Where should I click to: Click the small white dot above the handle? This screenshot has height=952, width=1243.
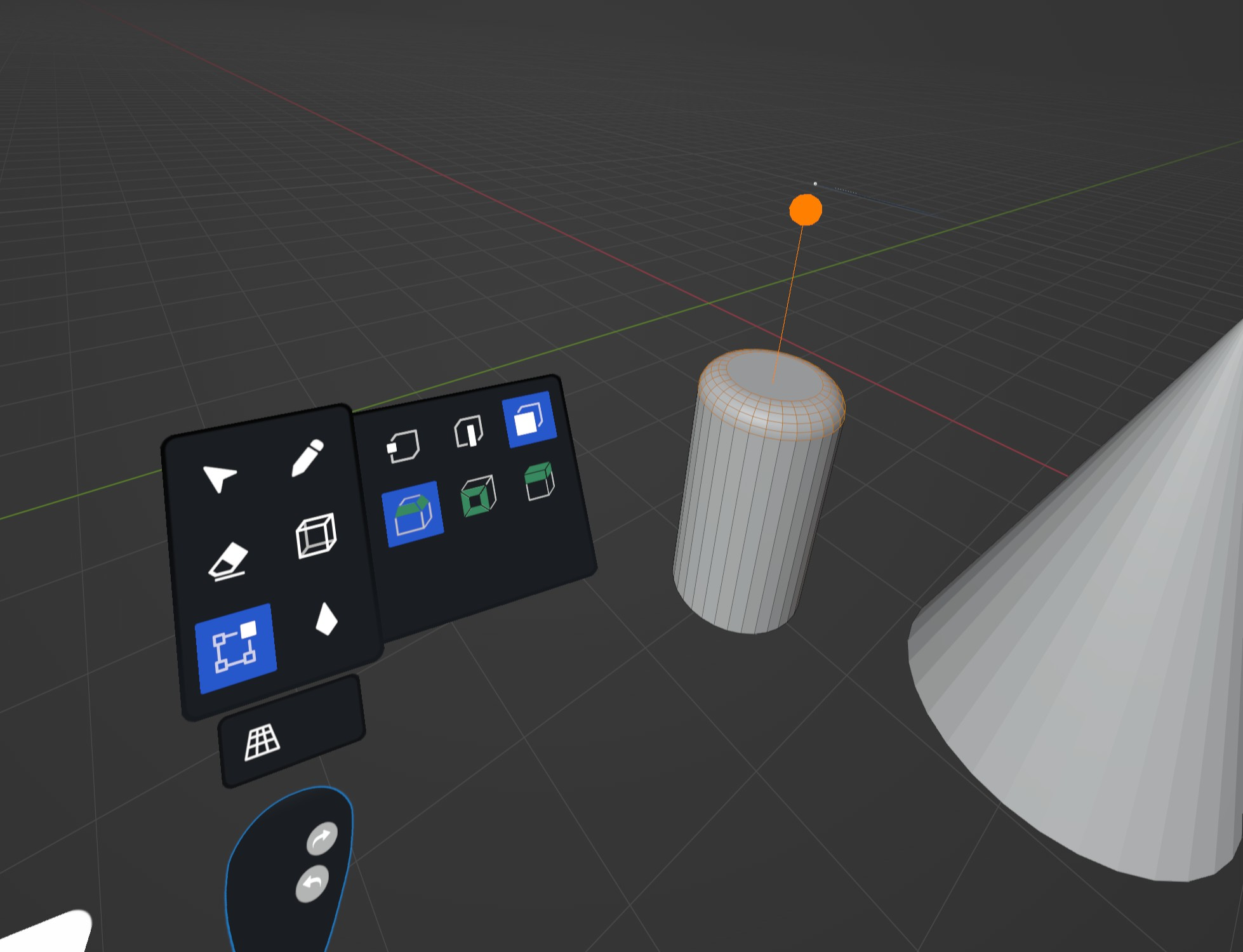click(x=815, y=183)
